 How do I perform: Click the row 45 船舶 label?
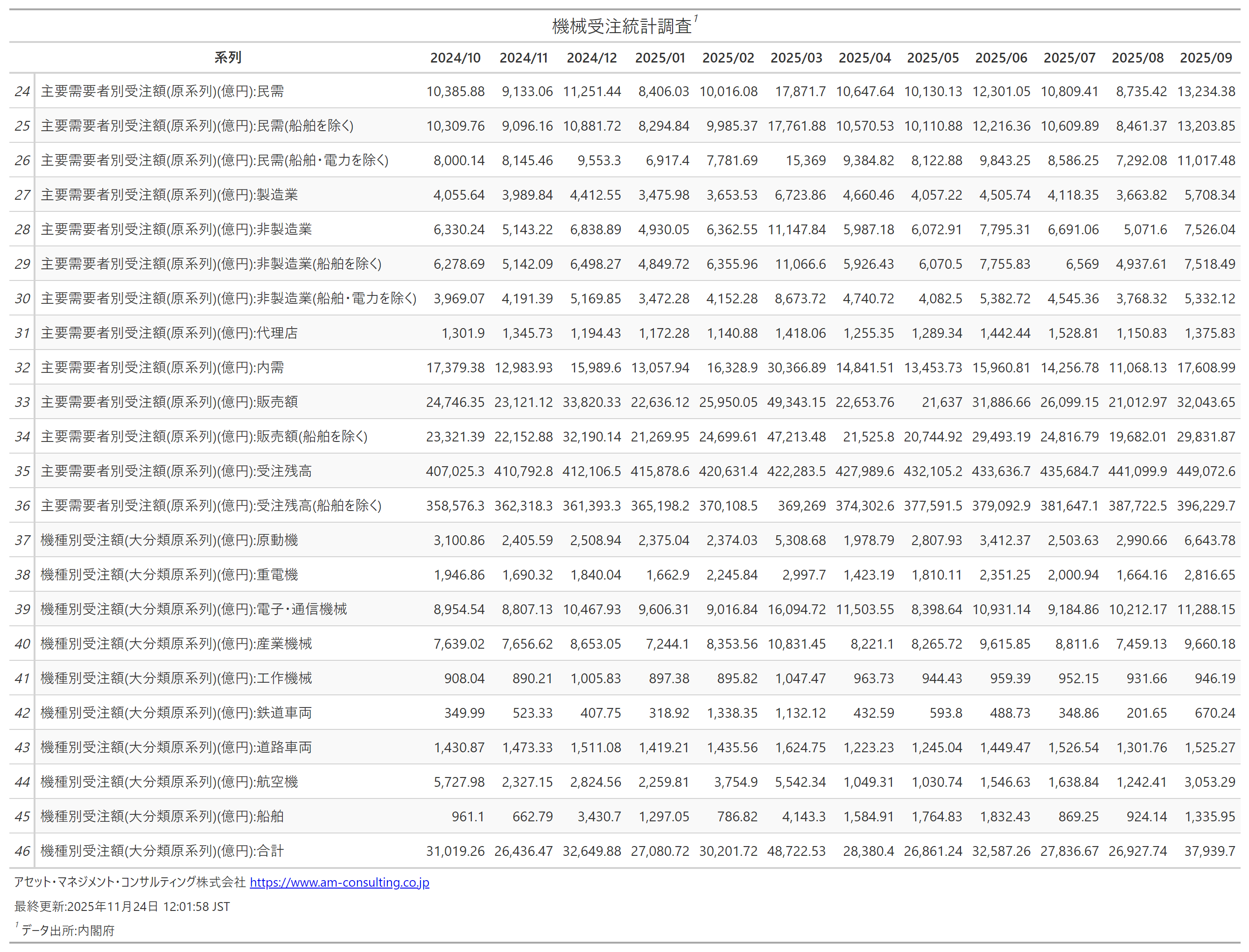[162, 816]
